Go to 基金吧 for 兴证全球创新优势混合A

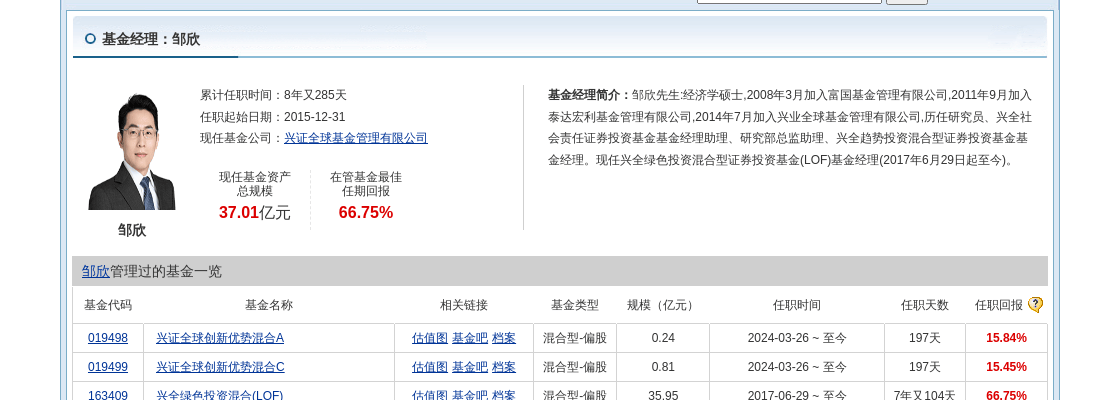tap(470, 338)
